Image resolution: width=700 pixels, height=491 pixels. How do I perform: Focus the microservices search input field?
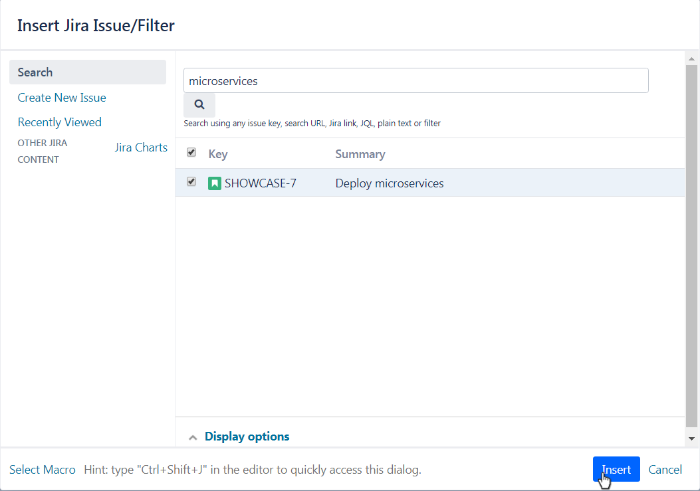pos(416,81)
